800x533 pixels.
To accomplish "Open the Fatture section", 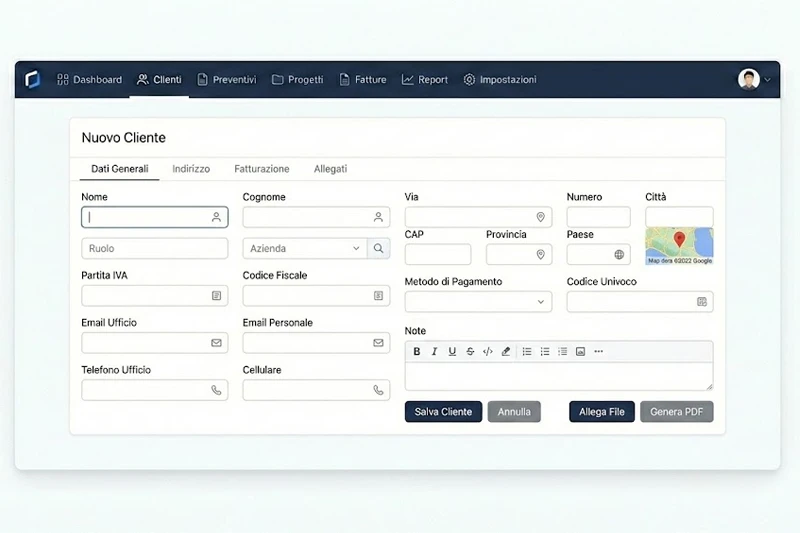I will tap(363, 80).
